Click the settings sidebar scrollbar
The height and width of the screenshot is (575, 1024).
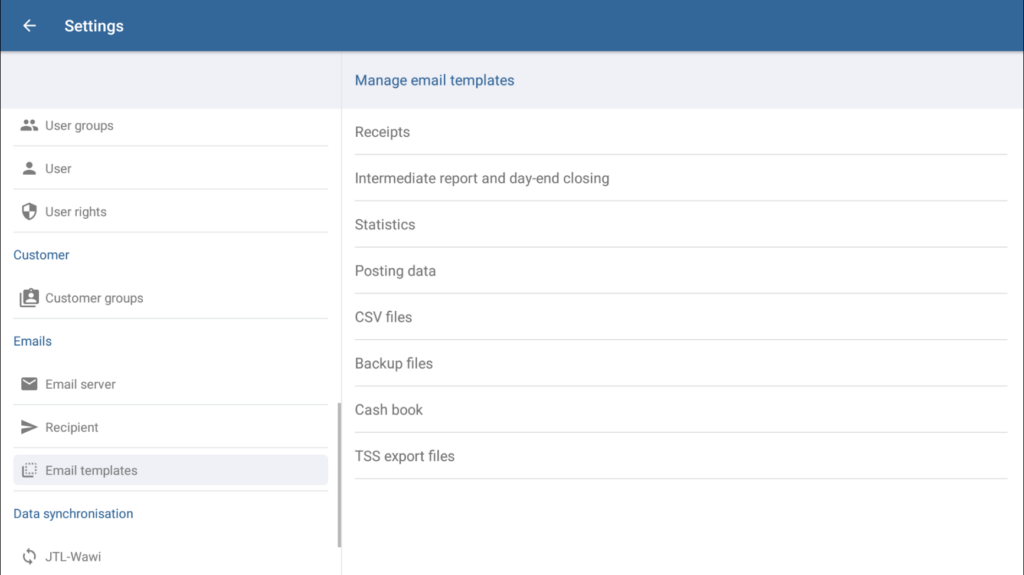click(x=339, y=475)
